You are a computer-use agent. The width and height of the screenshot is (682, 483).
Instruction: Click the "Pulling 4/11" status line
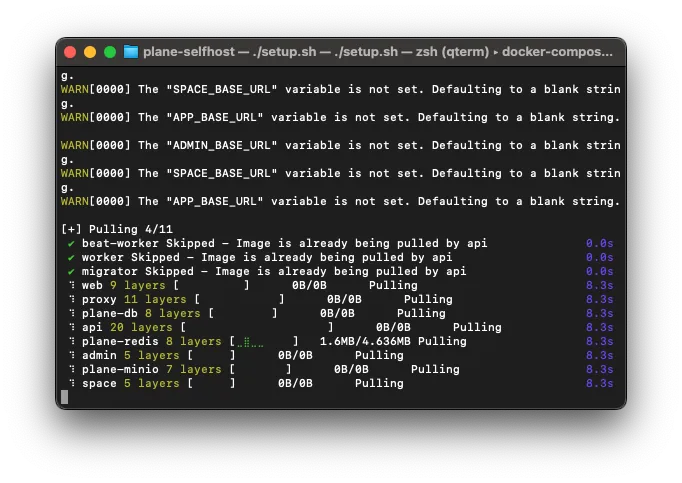(116, 229)
